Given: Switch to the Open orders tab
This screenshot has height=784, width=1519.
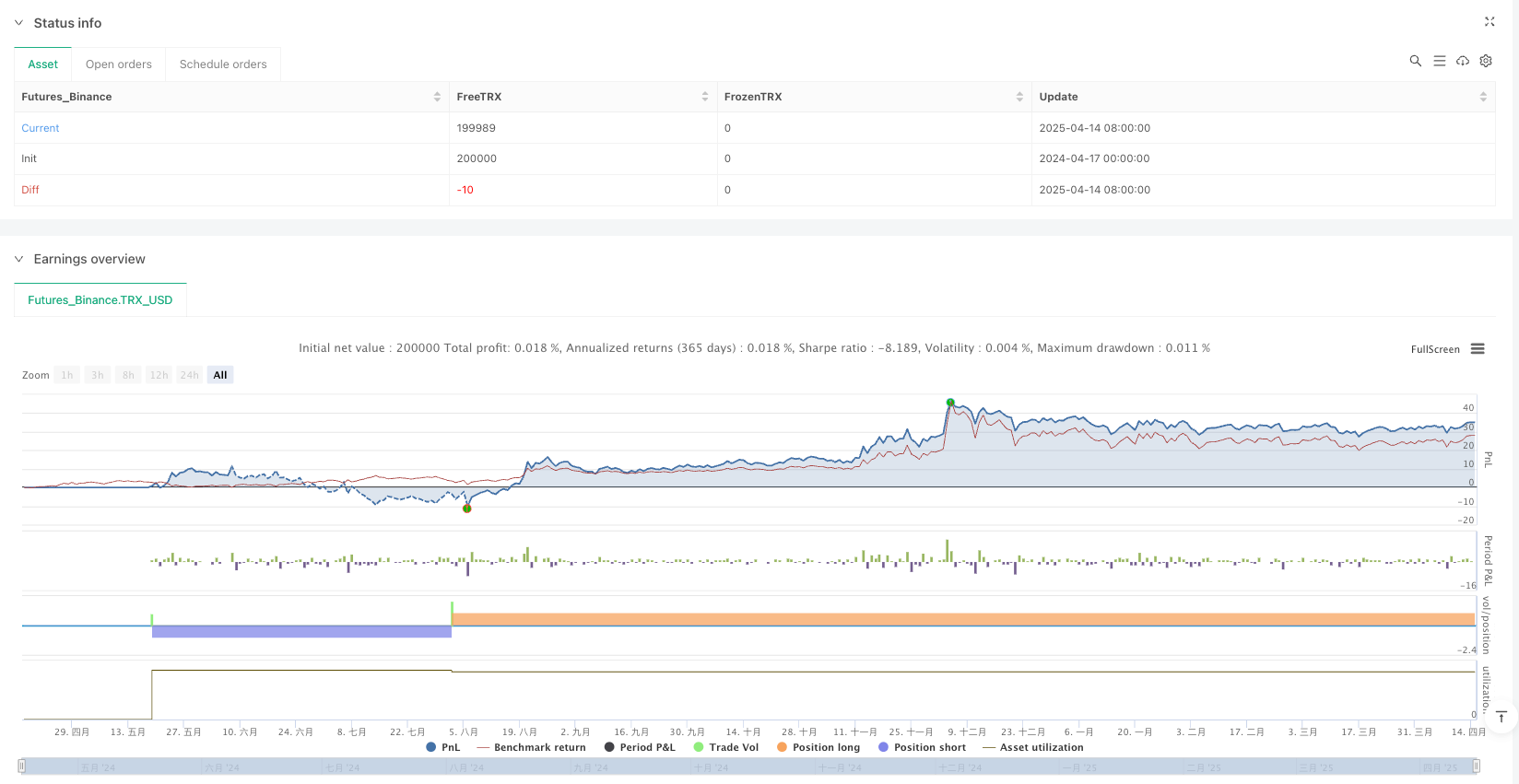Looking at the screenshot, I should click(118, 64).
